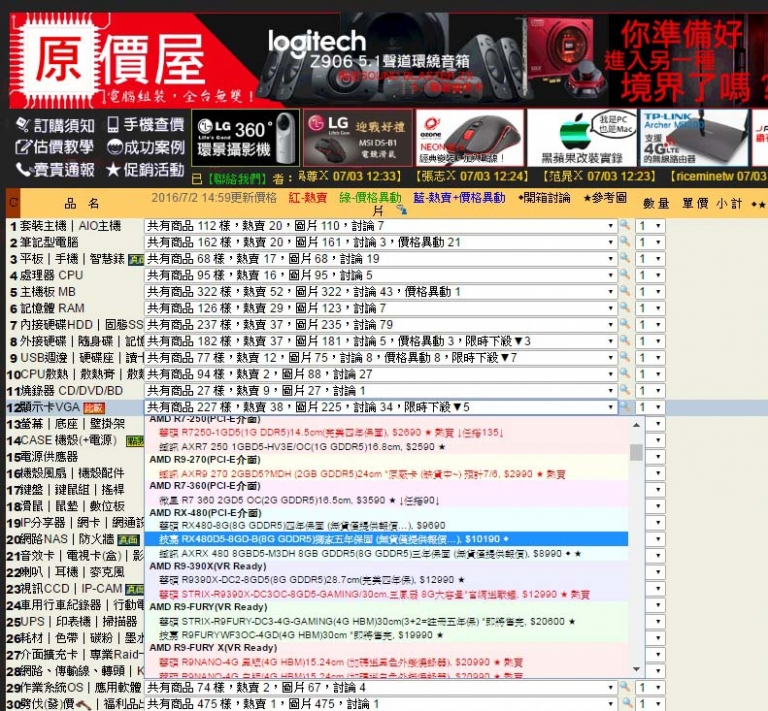This screenshot has height=711, width=768.
Task: Click dropdown list scroll-down arrow
Action: coord(636,669)
